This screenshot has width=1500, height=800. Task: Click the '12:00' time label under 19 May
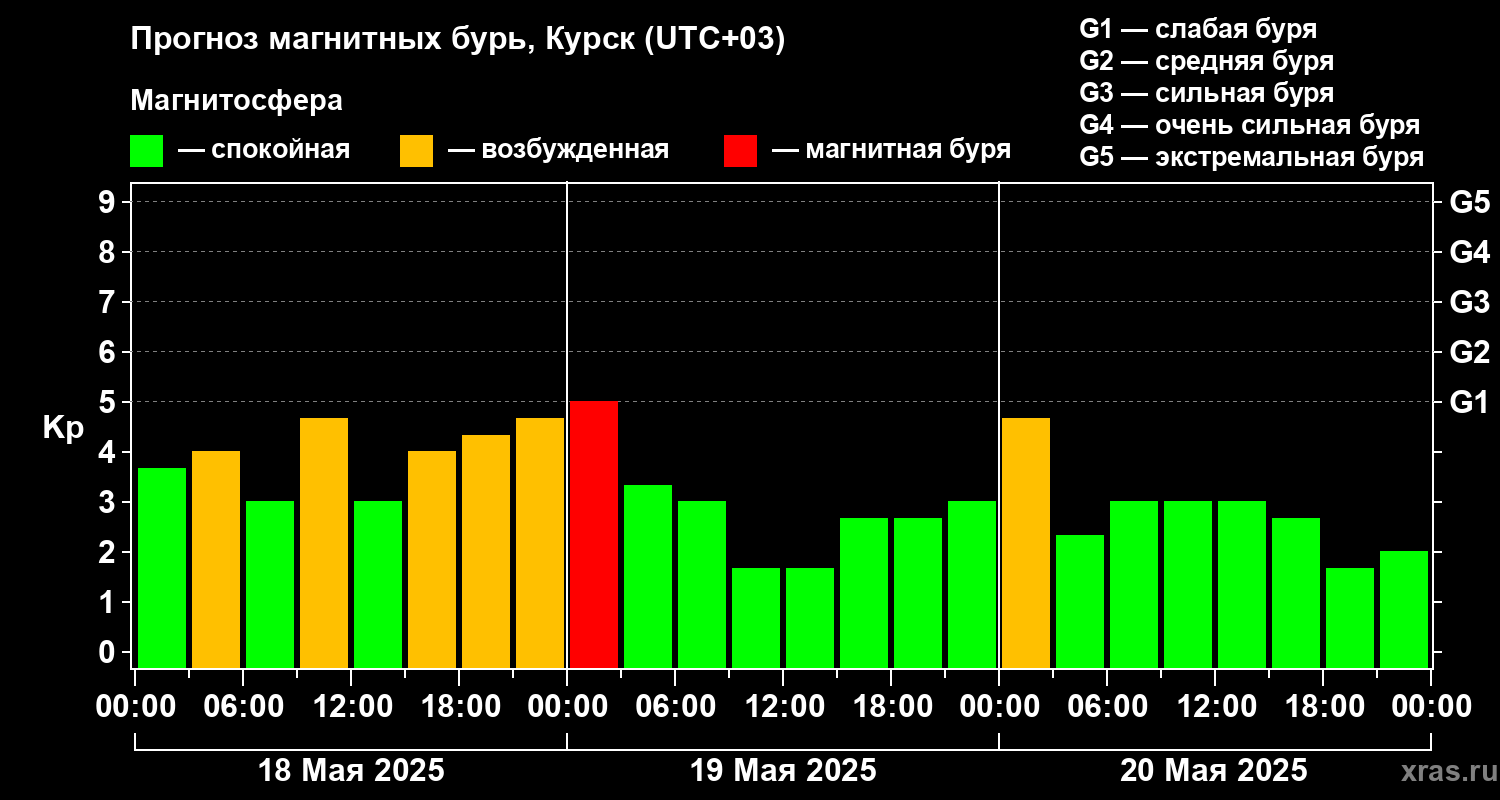[x=783, y=707]
